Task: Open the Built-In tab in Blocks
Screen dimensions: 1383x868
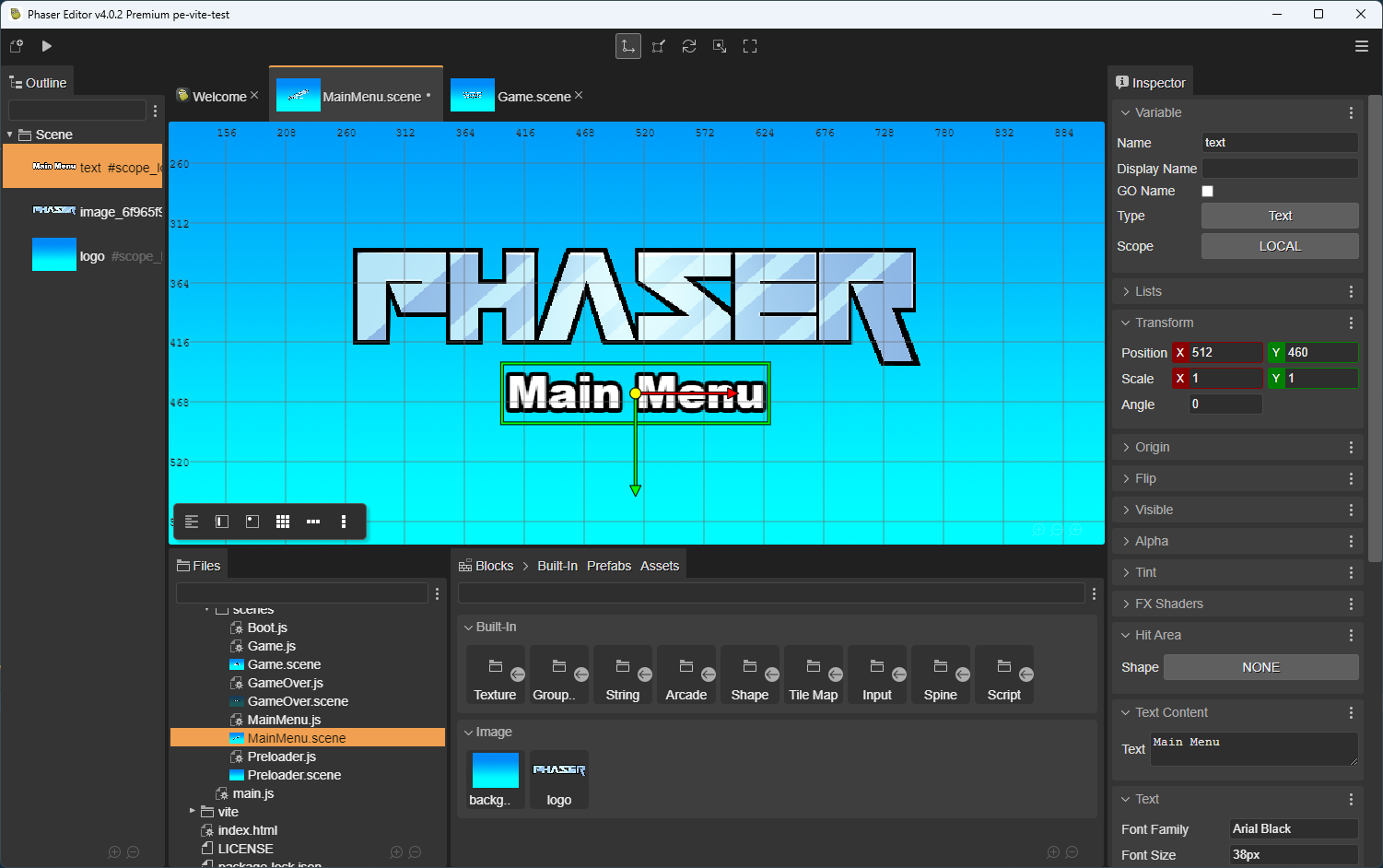Action: point(557,566)
